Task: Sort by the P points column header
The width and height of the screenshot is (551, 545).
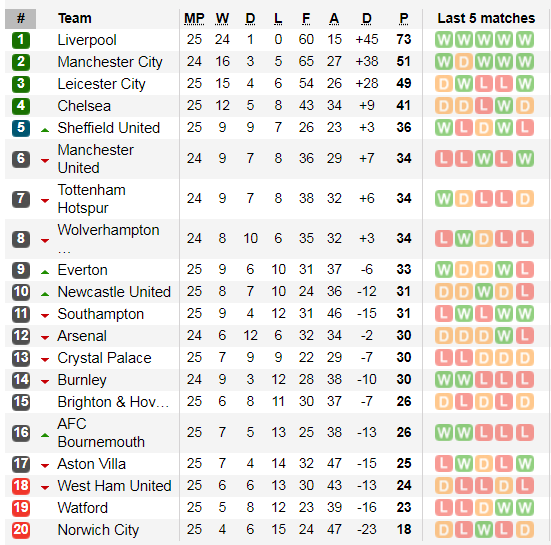Action: [x=404, y=18]
